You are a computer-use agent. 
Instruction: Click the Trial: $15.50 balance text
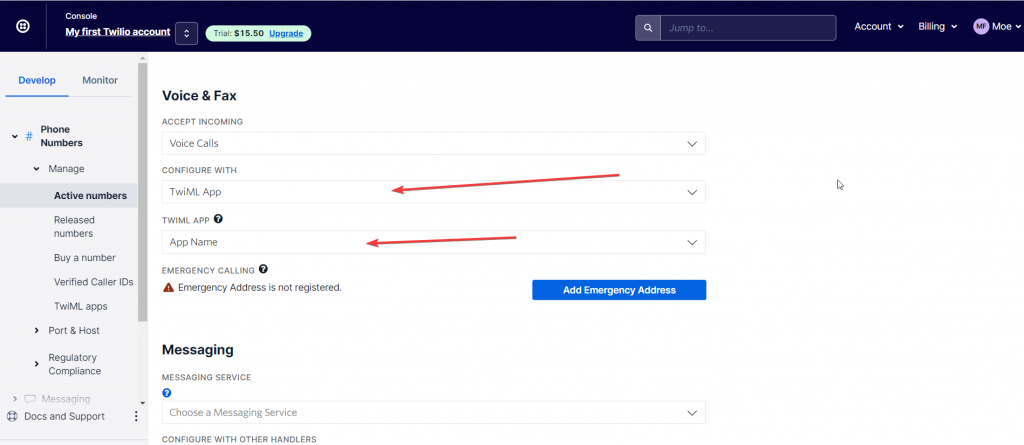point(238,33)
